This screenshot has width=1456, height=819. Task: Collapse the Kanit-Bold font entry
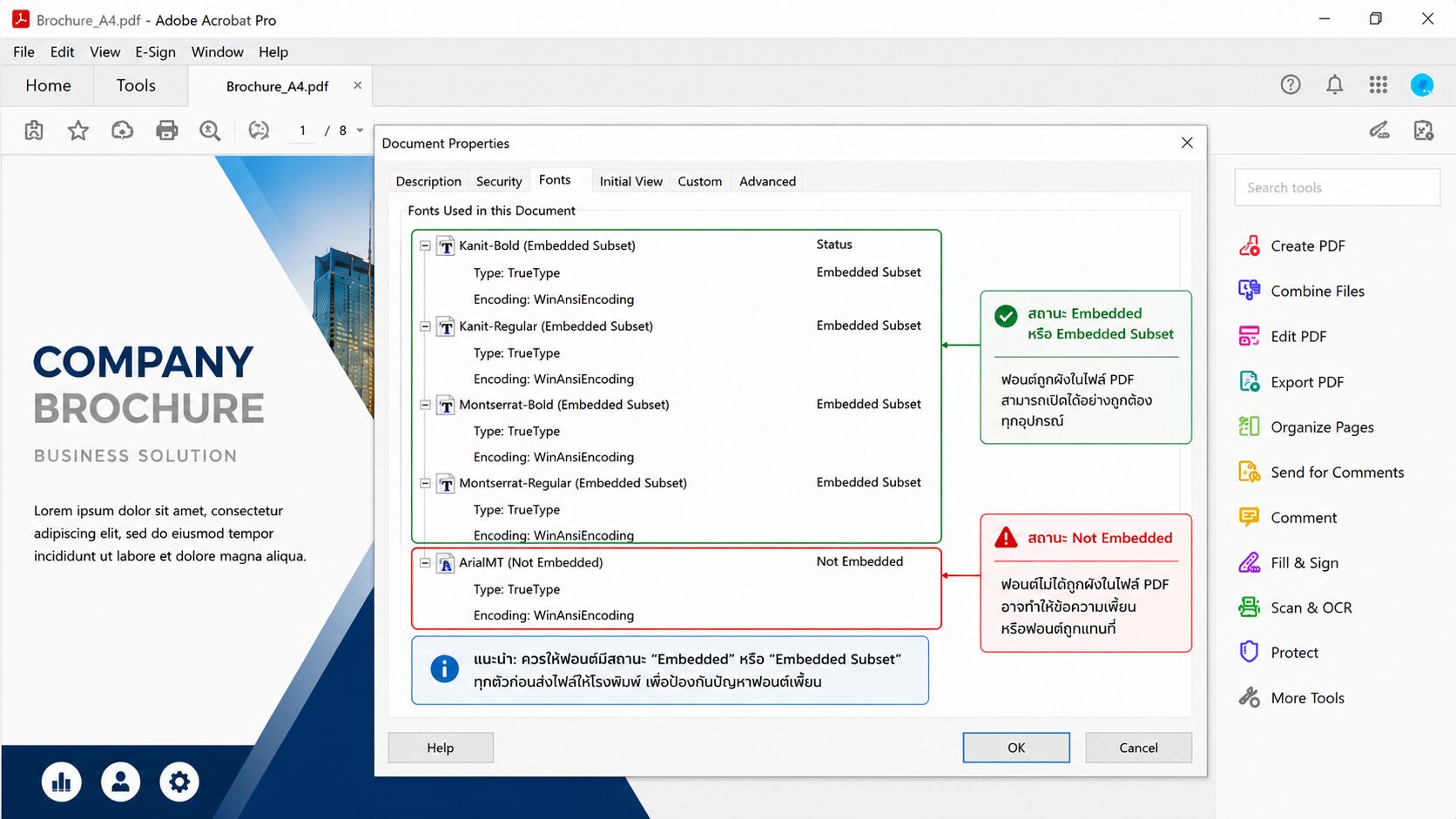point(425,245)
